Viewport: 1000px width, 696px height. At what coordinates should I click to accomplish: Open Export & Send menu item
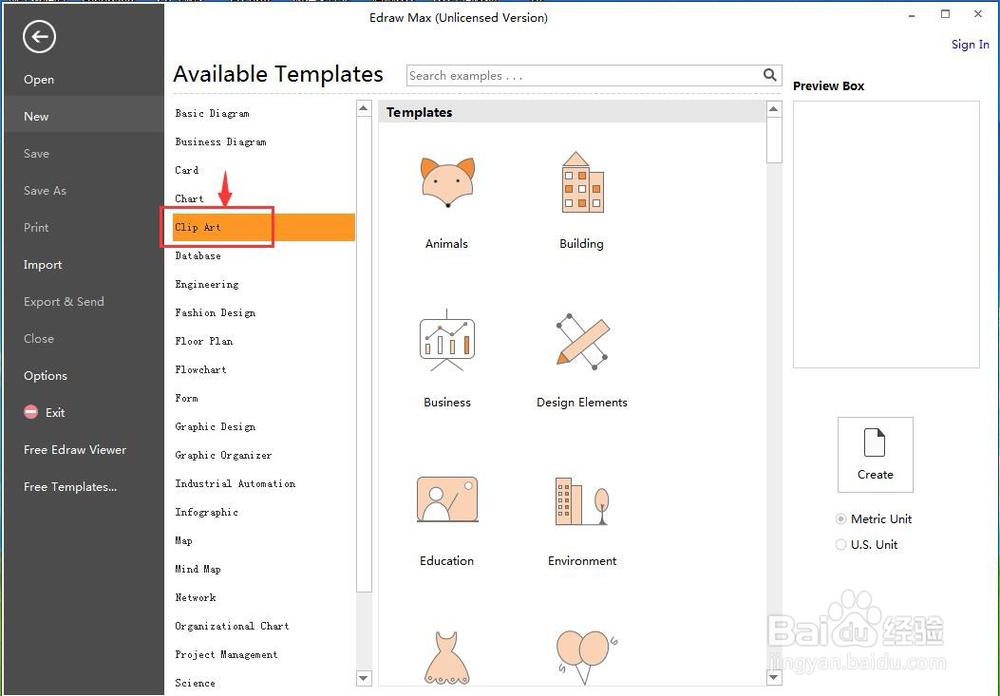pyautogui.click(x=64, y=302)
